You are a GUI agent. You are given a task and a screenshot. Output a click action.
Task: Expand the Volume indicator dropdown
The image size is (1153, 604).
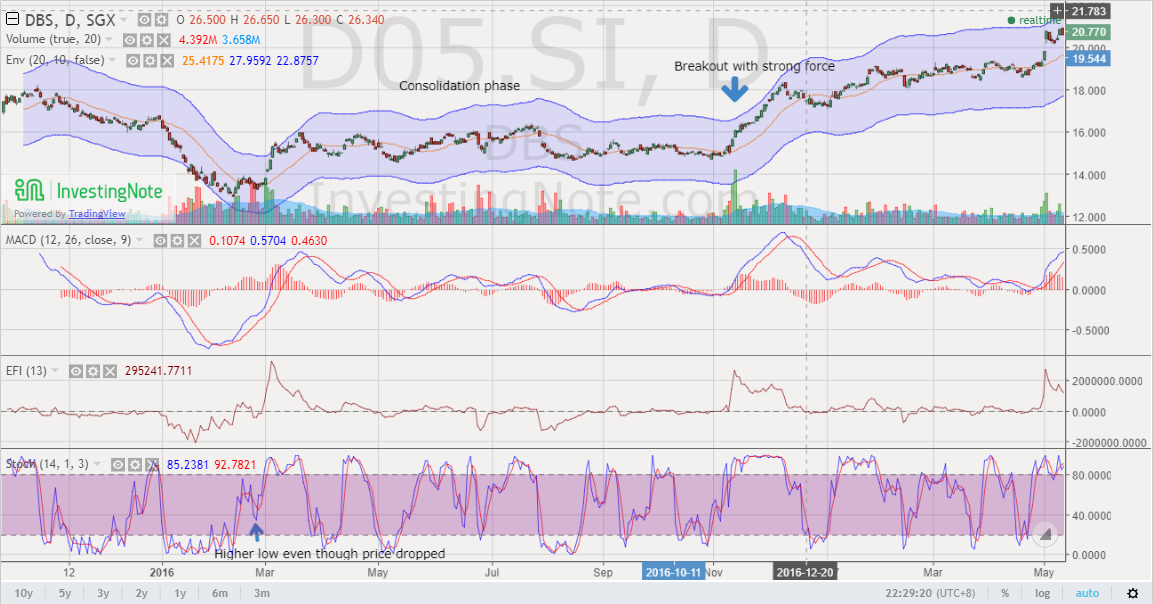point(108,38)
